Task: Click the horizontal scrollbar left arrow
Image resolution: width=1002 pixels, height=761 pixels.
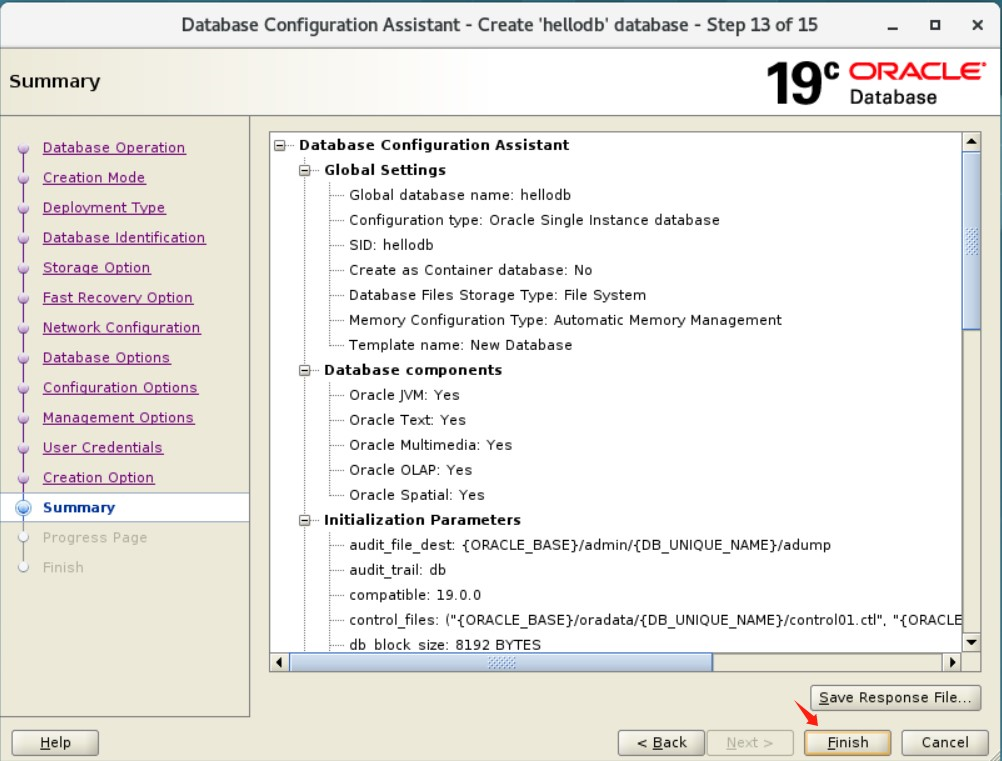Action: pyautogui.click(x=279, y=662)
